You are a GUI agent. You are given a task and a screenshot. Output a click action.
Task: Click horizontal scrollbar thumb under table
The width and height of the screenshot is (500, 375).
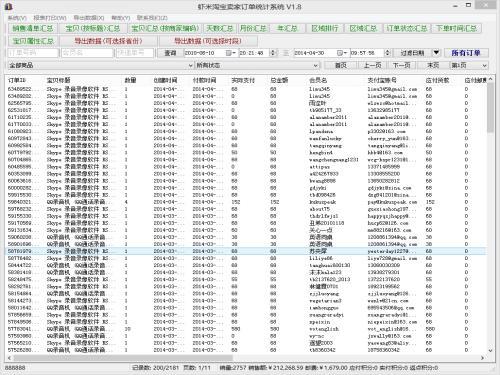click(123, 358)
